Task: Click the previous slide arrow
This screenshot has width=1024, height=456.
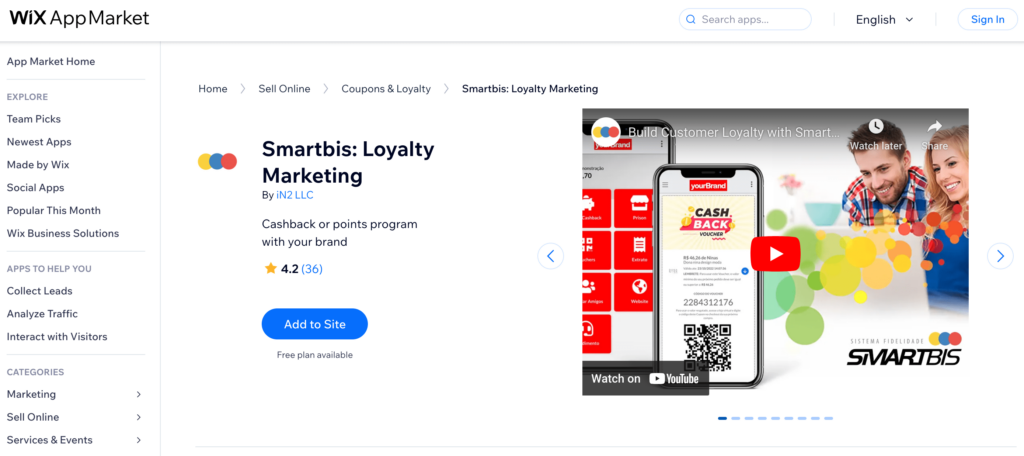Action: tap(551, 256)
